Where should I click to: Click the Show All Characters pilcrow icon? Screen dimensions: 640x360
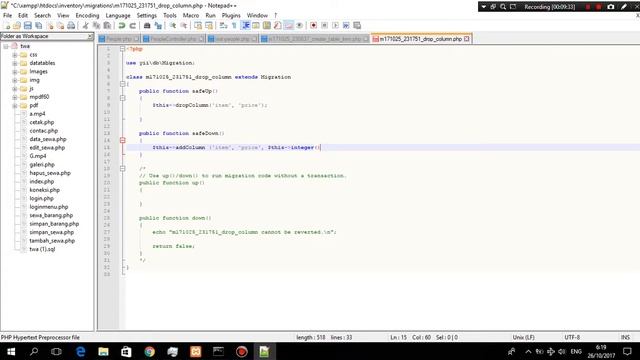tap(234, 26)
